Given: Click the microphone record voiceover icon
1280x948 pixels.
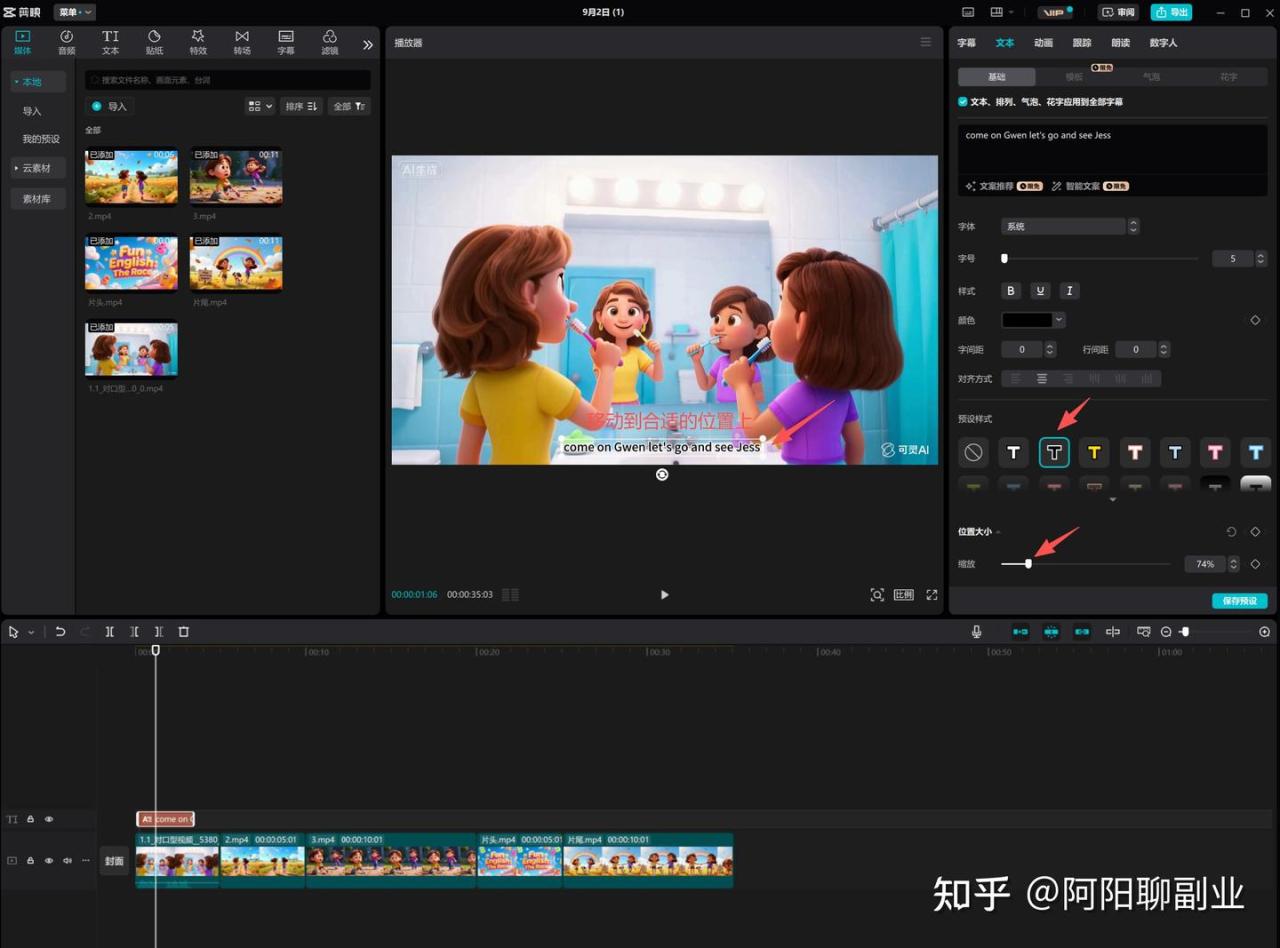Looking at the screenshot, I should [976, 632].
